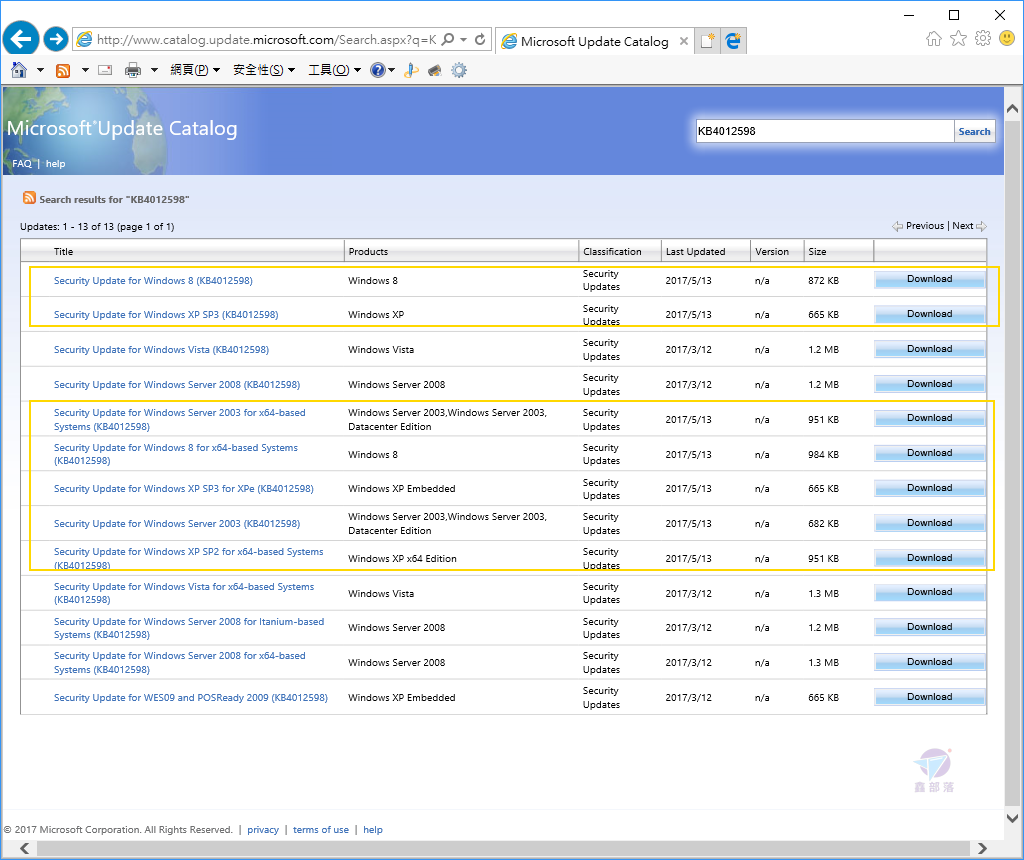Click the RSS feeds icon in command bar
1024x860 pixels.
tap(63, 71)
